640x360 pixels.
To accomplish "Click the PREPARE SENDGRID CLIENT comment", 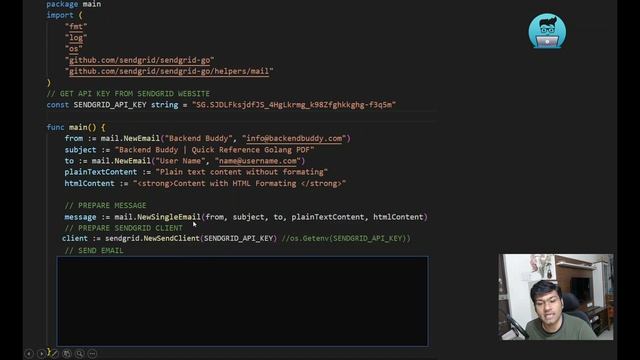I will click(x=124, y=228).
